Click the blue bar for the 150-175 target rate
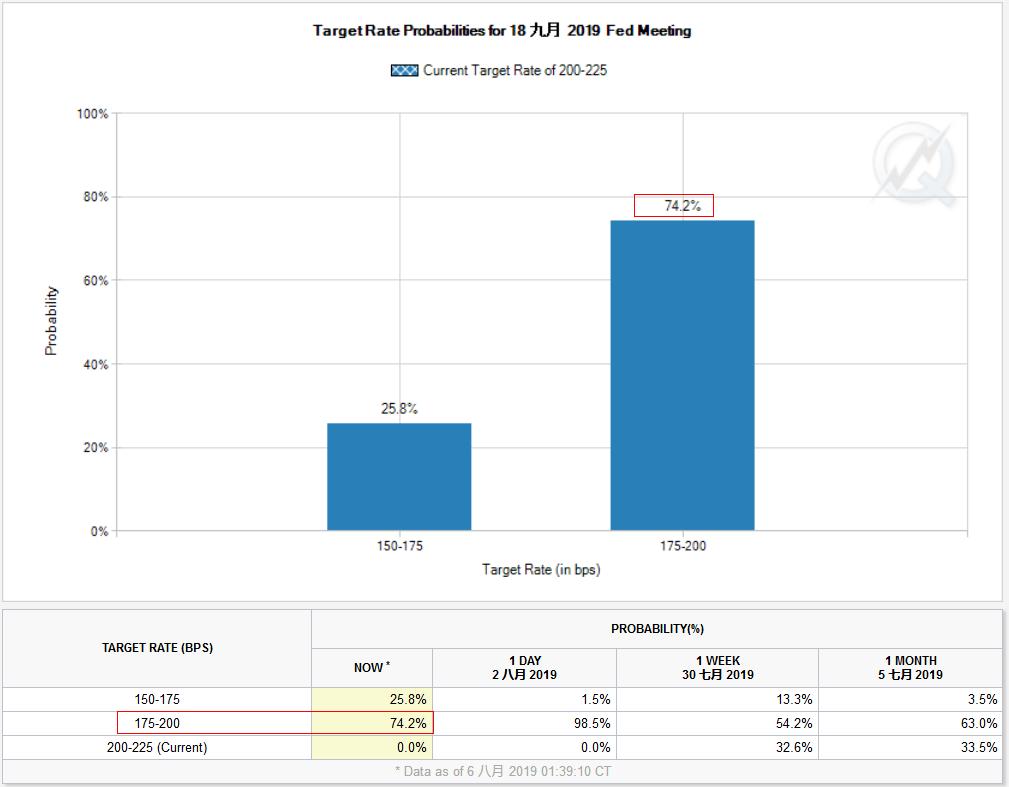This screenshot has height=787, width=1009. 399,477
